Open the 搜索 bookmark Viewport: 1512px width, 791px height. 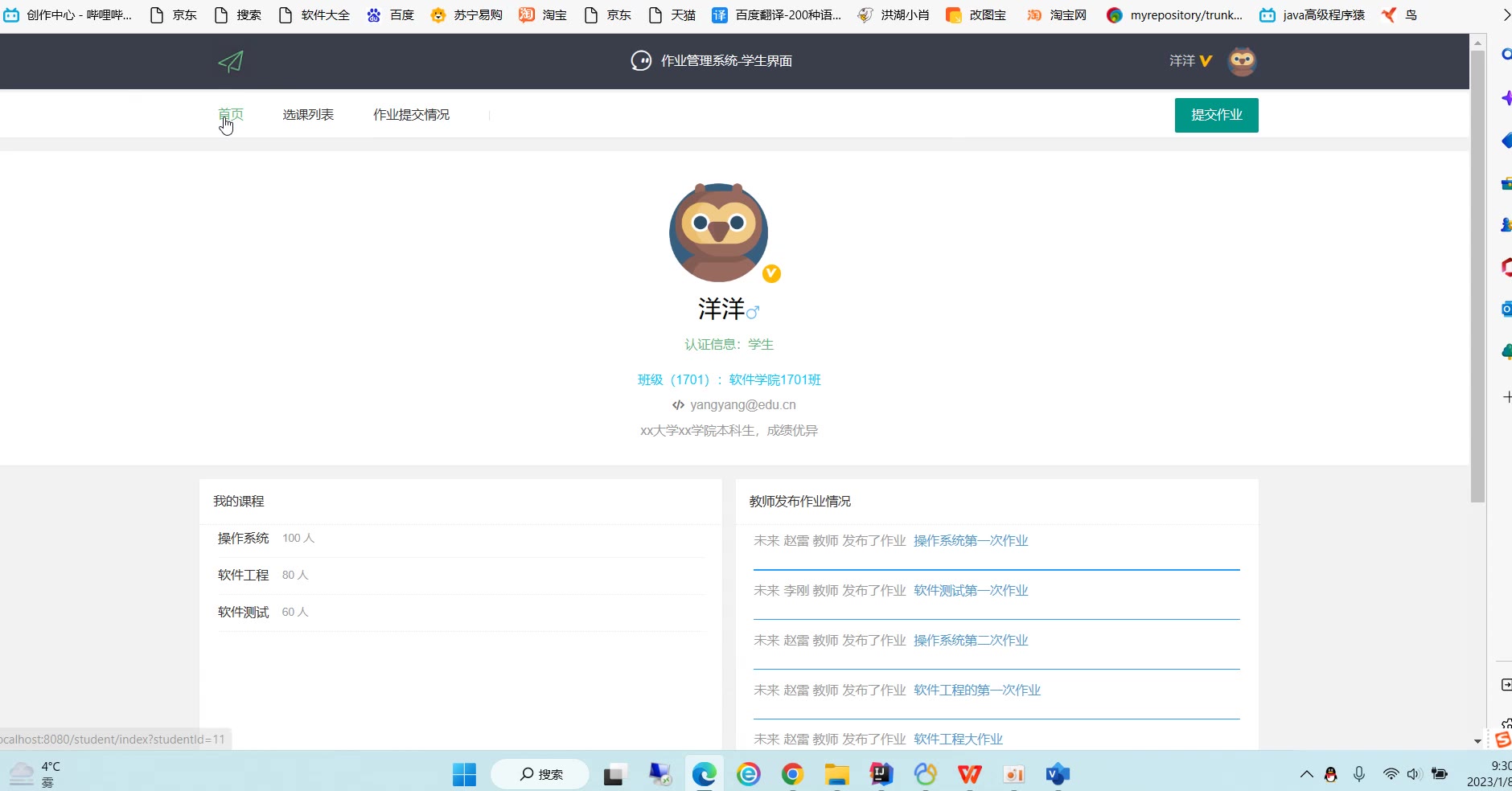coord(238,15)
